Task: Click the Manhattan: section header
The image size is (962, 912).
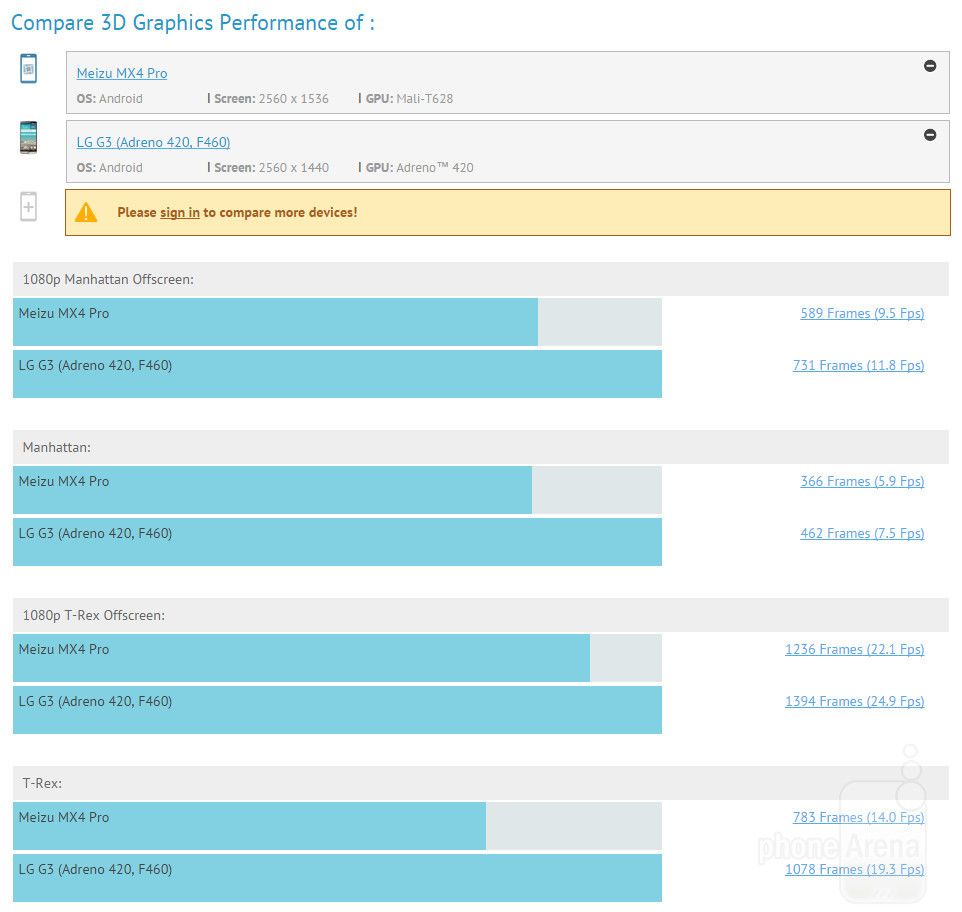Action: [x=481, y=447]
